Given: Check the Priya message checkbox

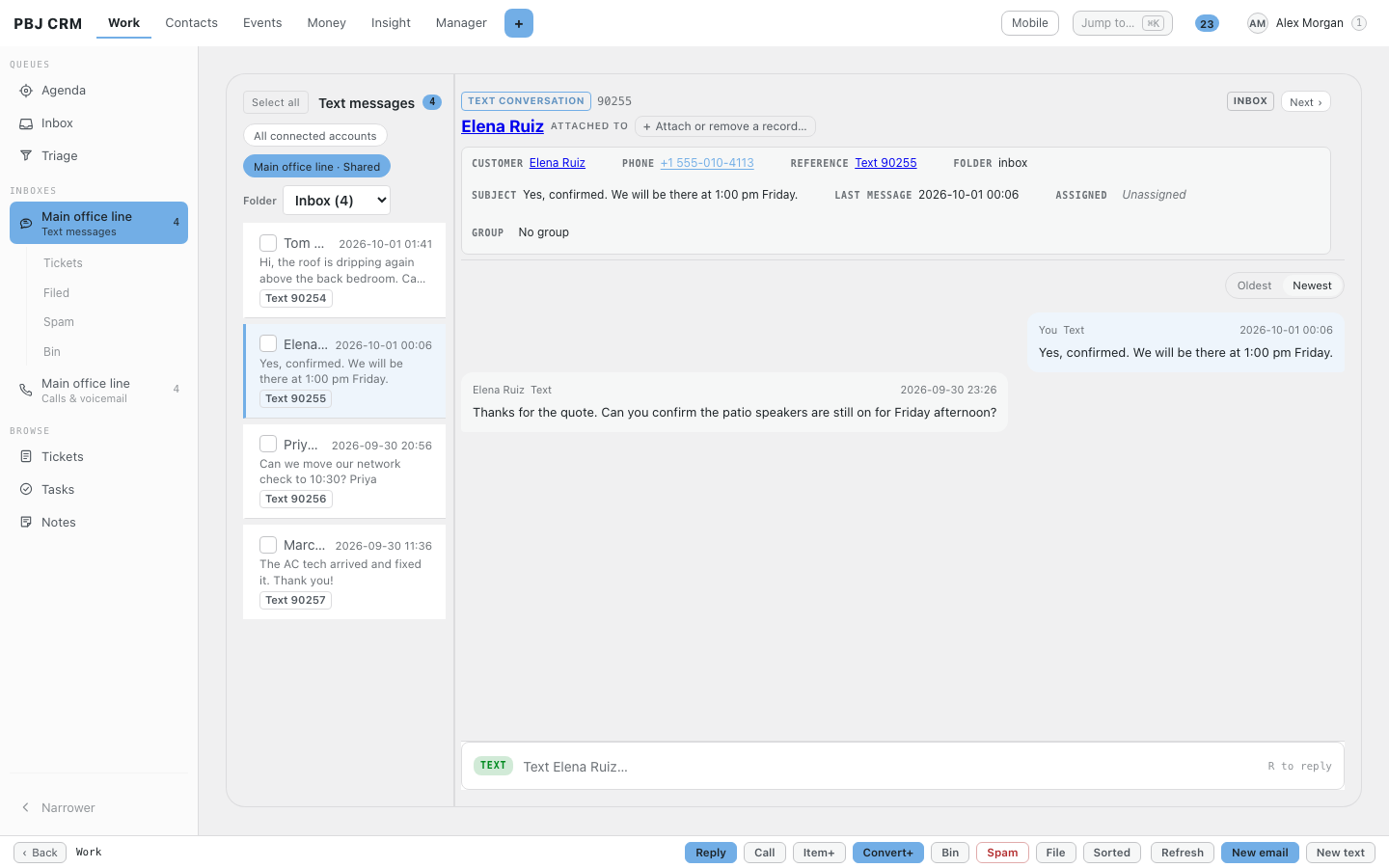Looking at the screenshot, I should point(268,444).
